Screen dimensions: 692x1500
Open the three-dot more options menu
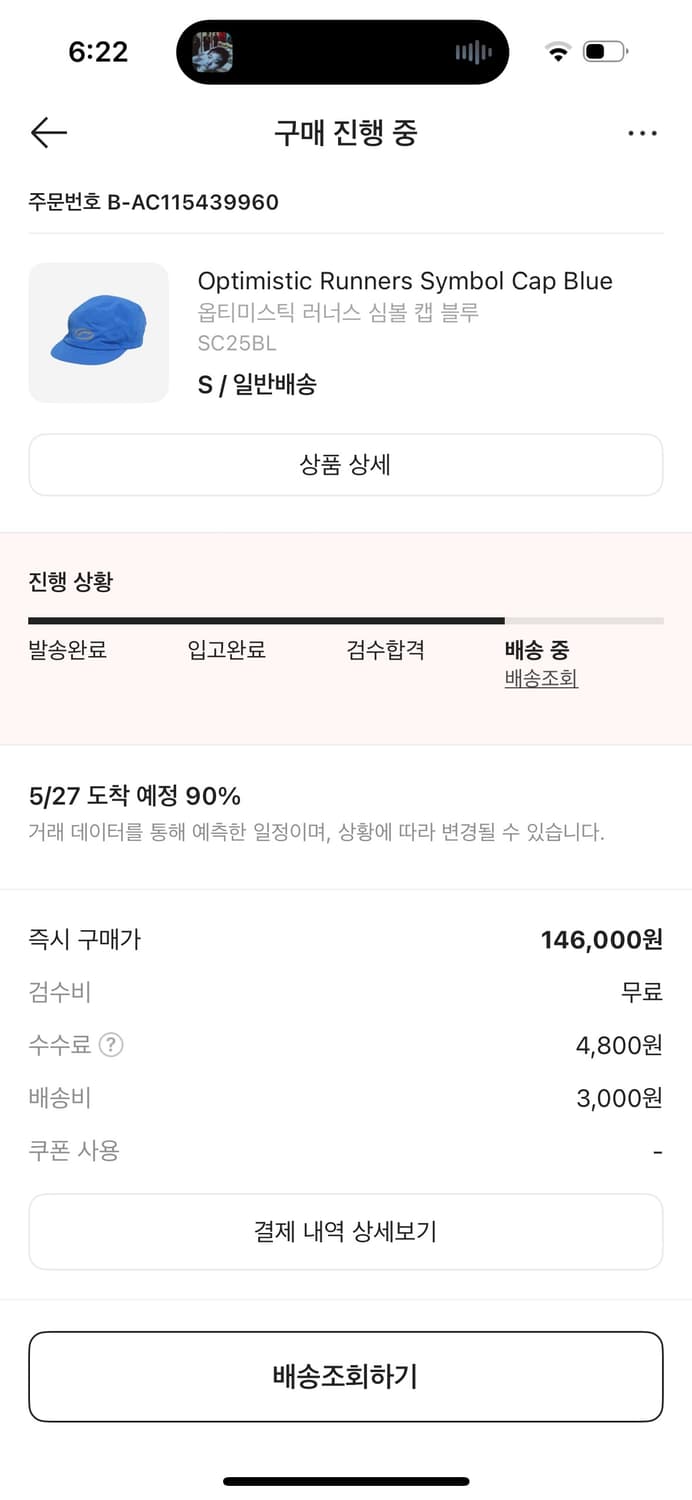642,133
